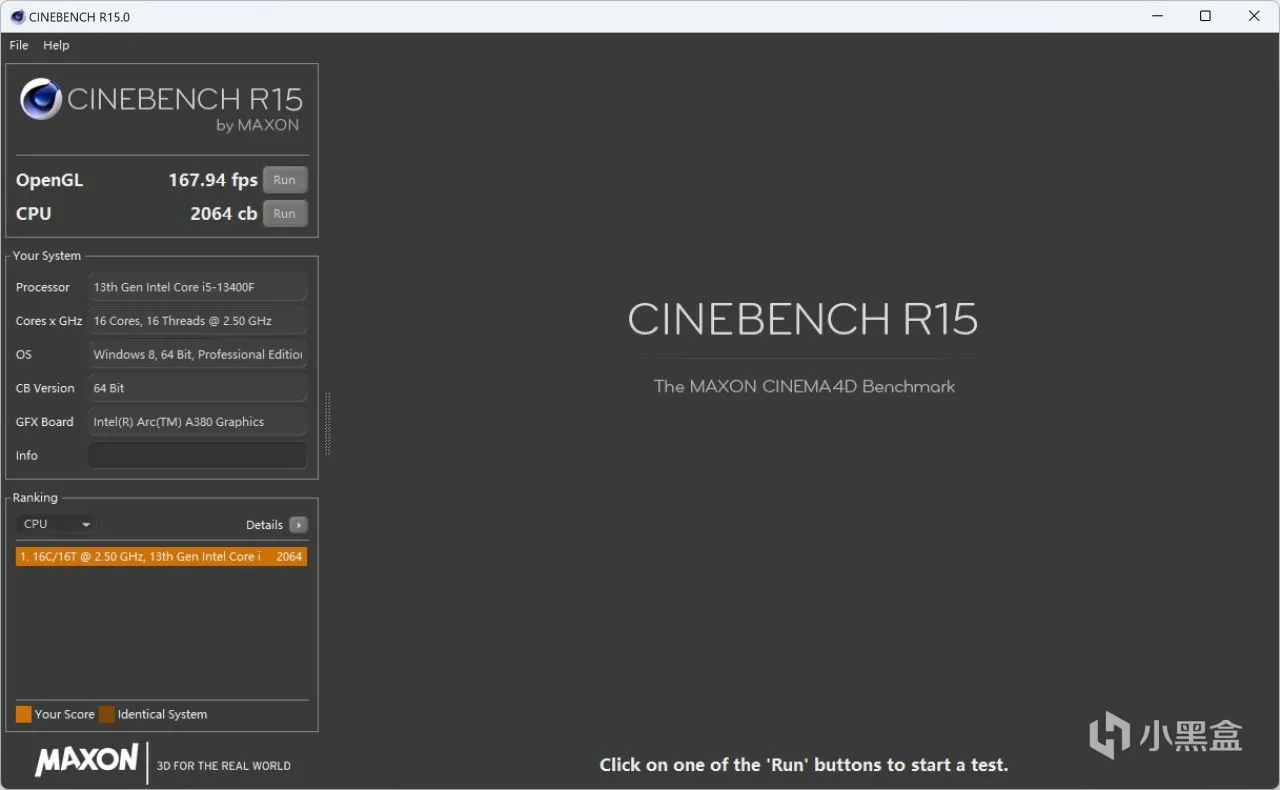Run the OpenGL benchmark test

pos(285,180)
